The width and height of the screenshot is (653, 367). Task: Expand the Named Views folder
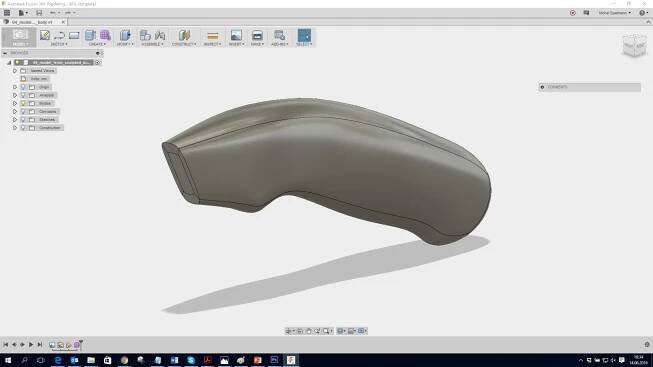click(x=15, y=71)
